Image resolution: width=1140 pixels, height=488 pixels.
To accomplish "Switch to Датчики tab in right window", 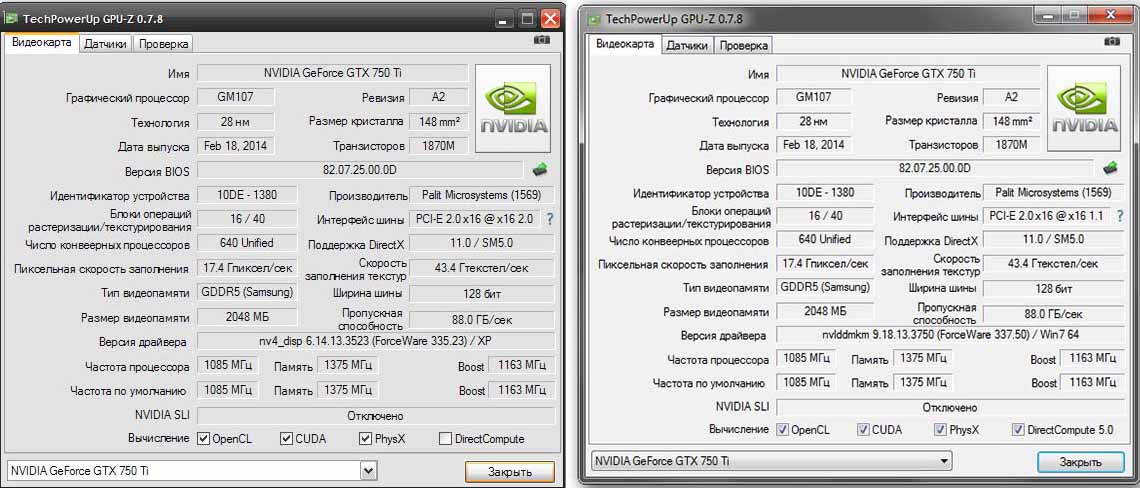I will (687, 45).
